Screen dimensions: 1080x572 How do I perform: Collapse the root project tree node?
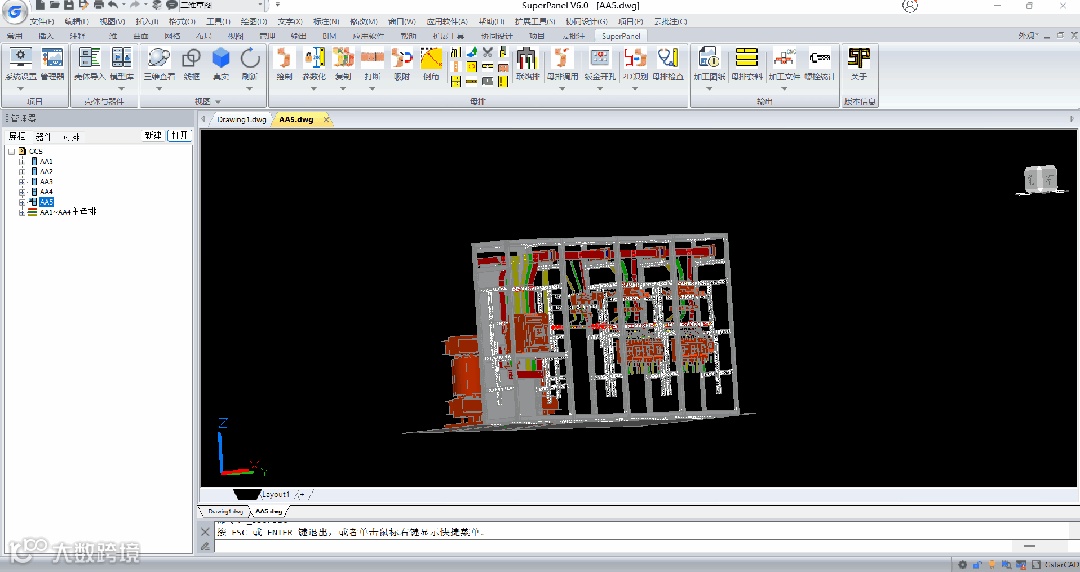point(11,151)
